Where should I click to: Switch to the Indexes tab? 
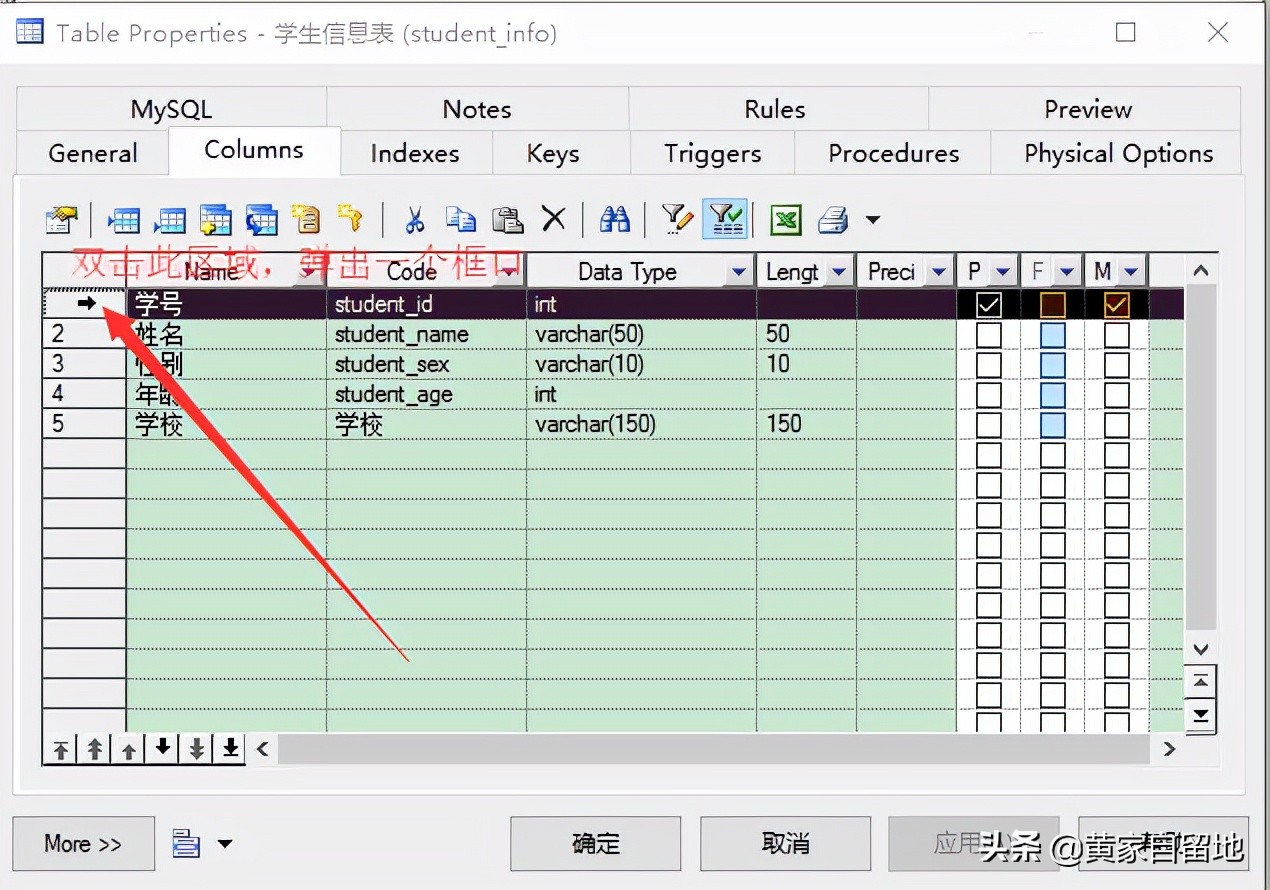(415, 153)
